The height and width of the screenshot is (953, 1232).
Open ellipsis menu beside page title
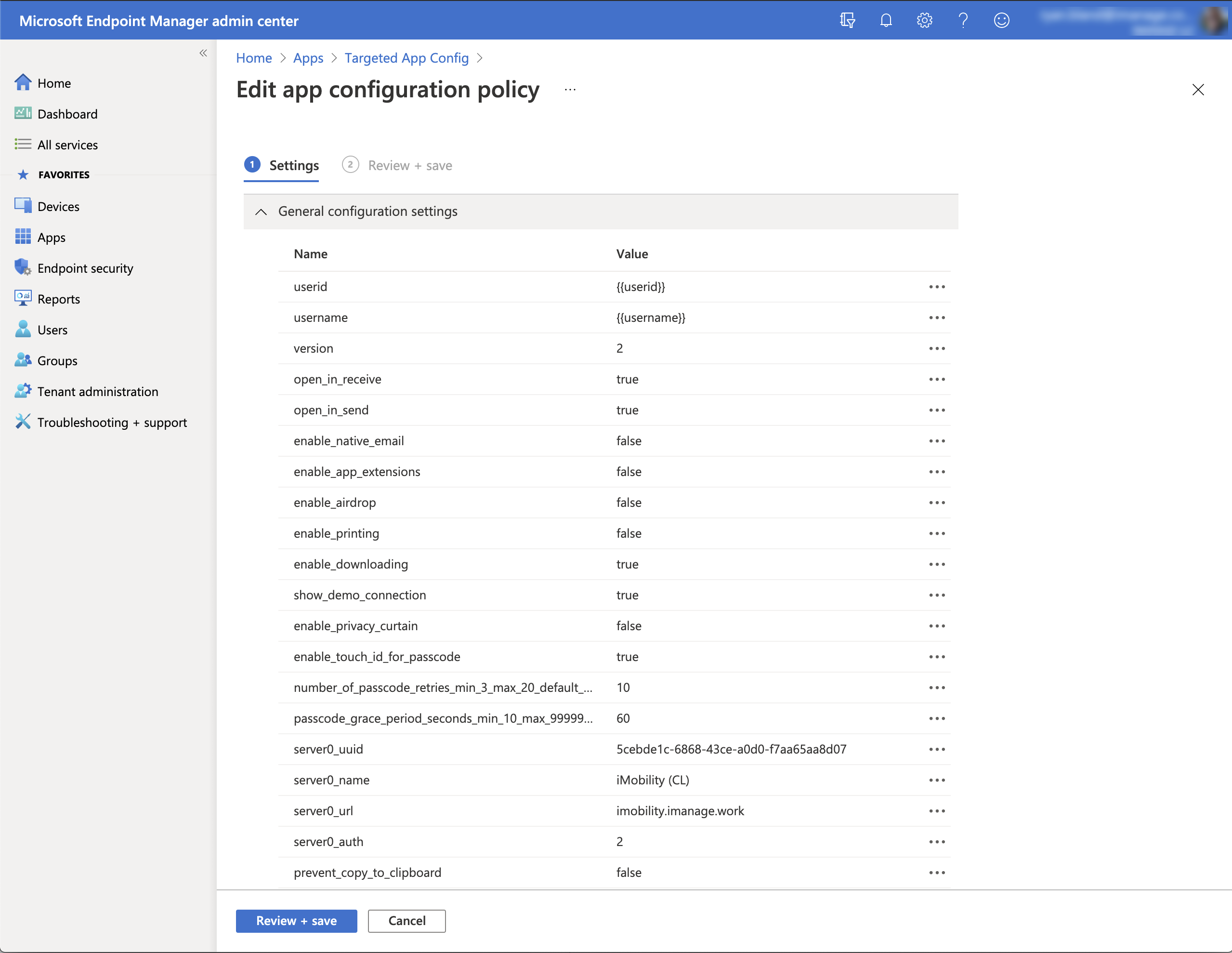click(570, 90)
